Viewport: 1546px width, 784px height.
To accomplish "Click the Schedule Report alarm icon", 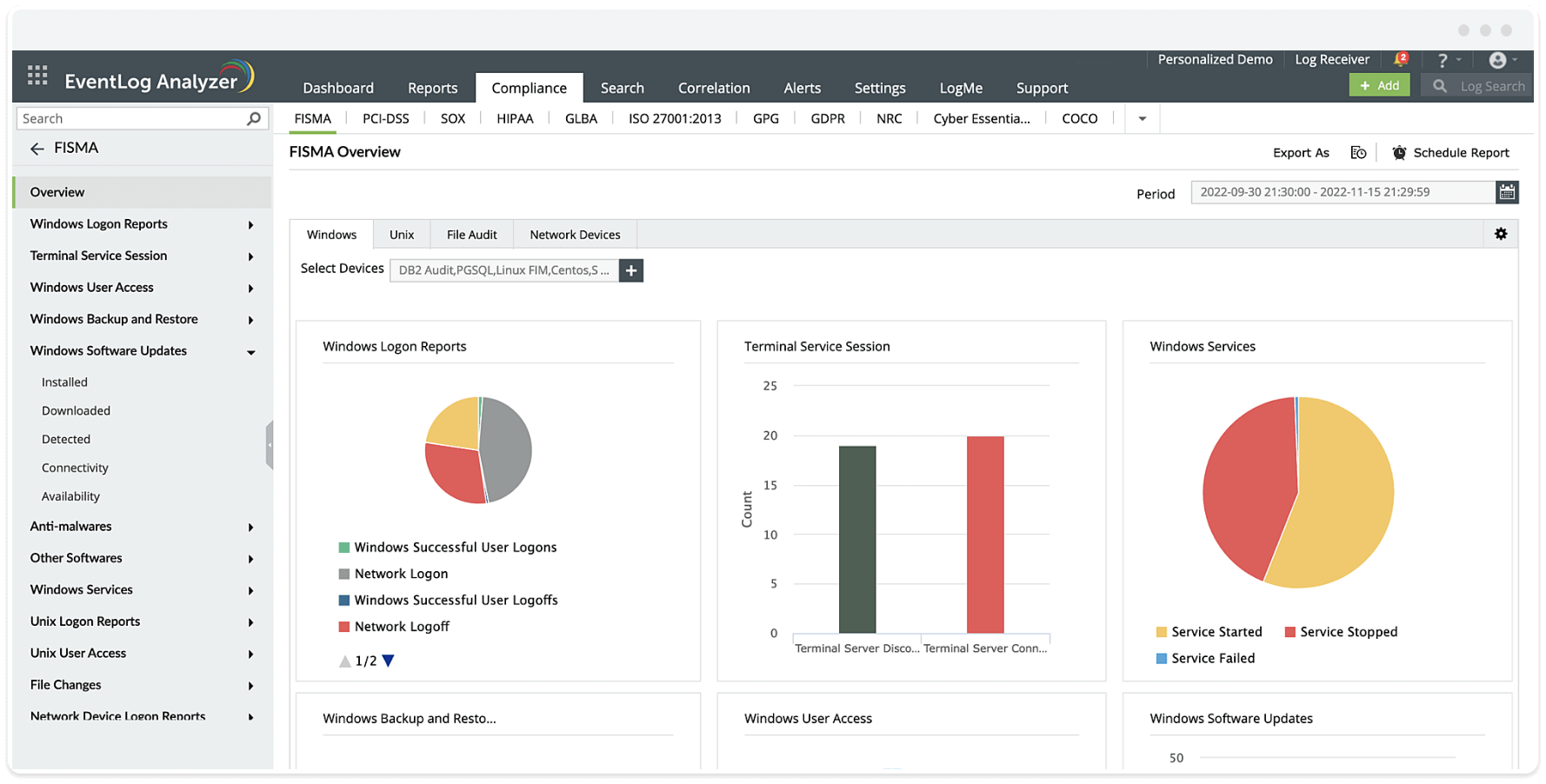I will click(x=1399, y=153).
